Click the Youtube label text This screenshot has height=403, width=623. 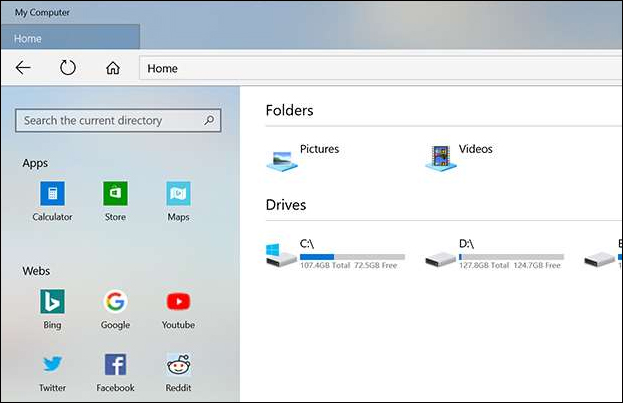click(178, 325)
